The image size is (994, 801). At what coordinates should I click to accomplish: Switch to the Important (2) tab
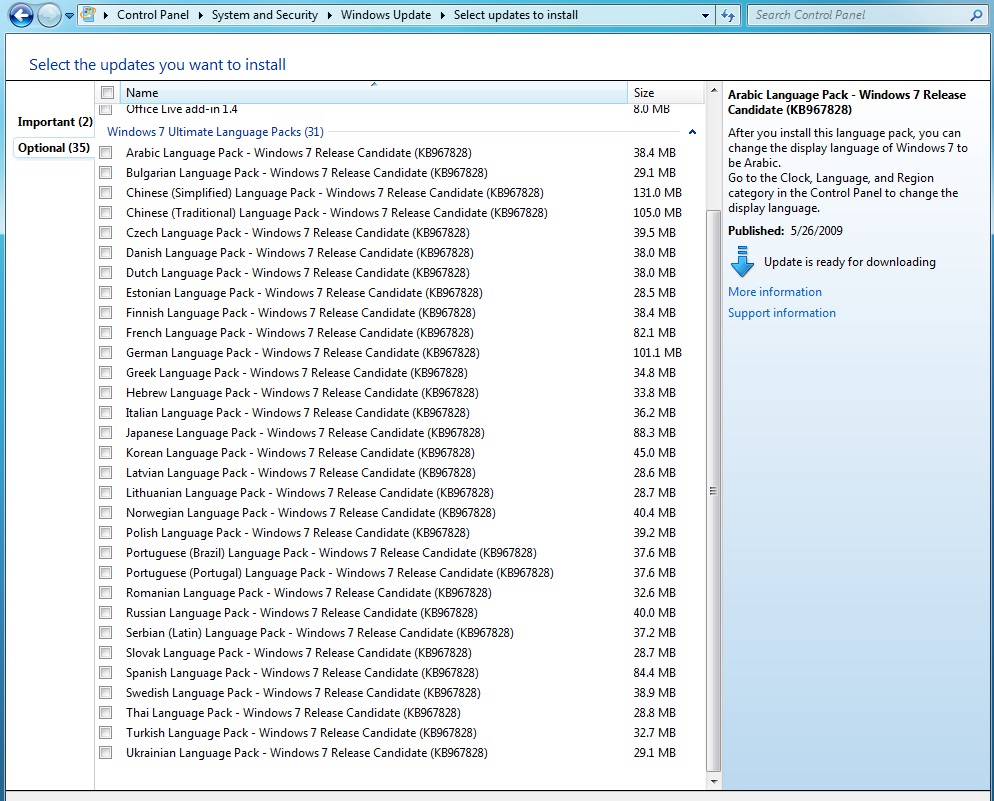(54, 122)
